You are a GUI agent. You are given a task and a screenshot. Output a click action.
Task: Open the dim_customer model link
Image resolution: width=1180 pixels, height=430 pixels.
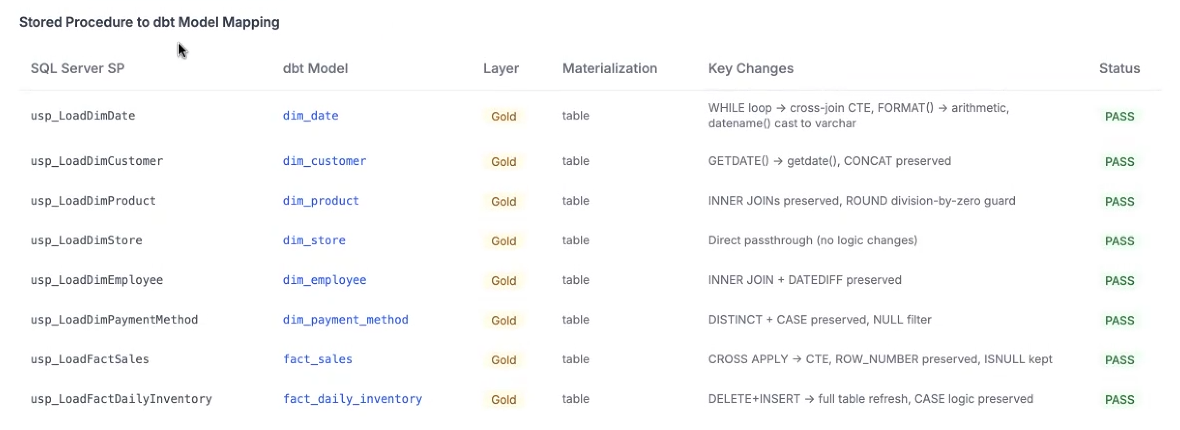[324, 161]
